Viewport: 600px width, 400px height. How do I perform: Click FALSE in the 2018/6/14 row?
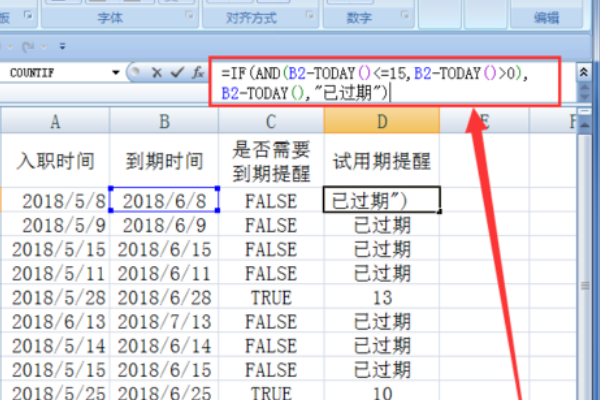pos(271,344)
